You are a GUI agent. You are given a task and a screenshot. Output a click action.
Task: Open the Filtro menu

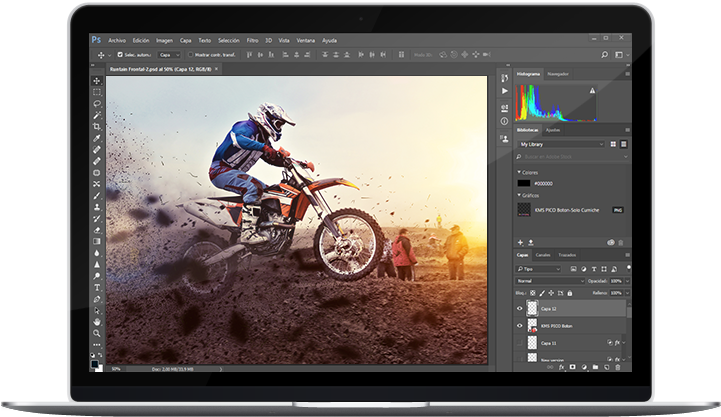tap(252, 40)
